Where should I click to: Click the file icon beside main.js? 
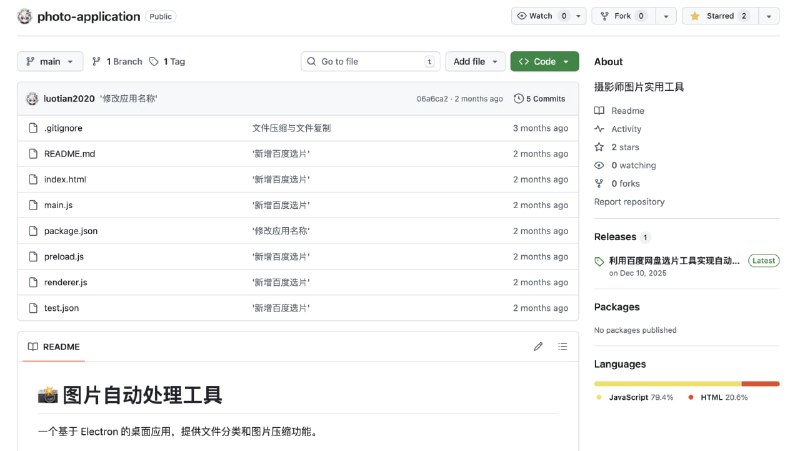pyautogui.click(x=33, y=205)
